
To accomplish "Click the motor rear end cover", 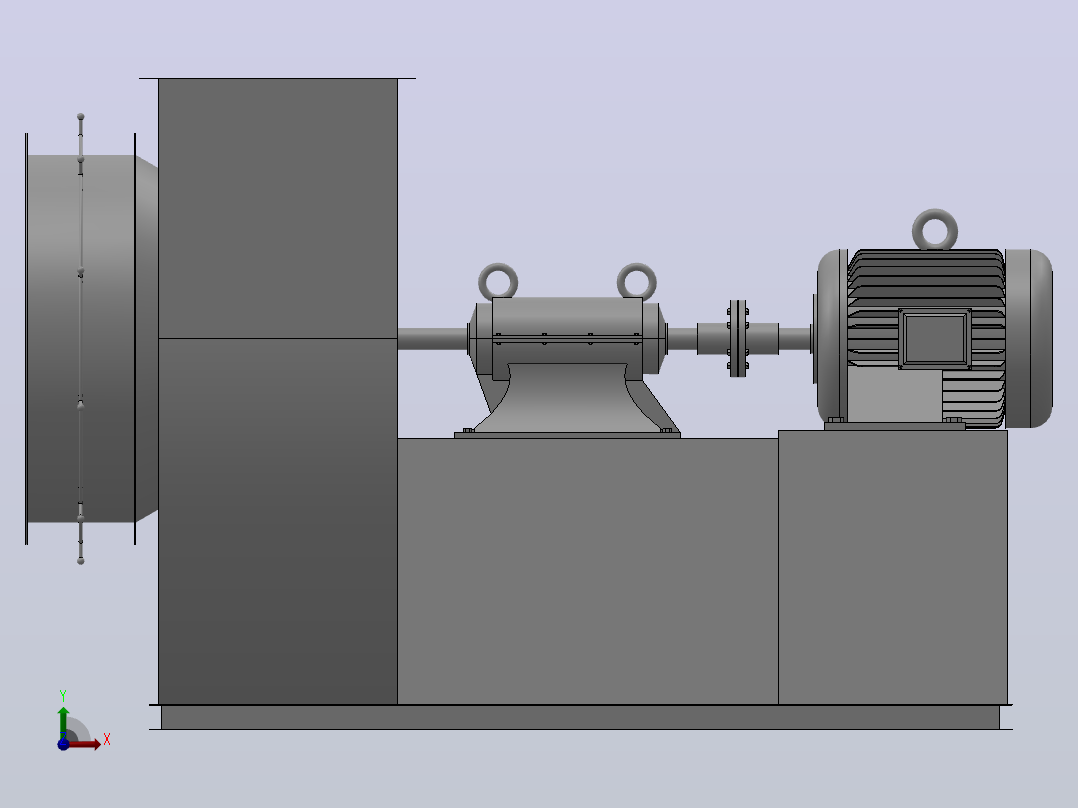I will pyautogui.click(x=1029, y=338).
